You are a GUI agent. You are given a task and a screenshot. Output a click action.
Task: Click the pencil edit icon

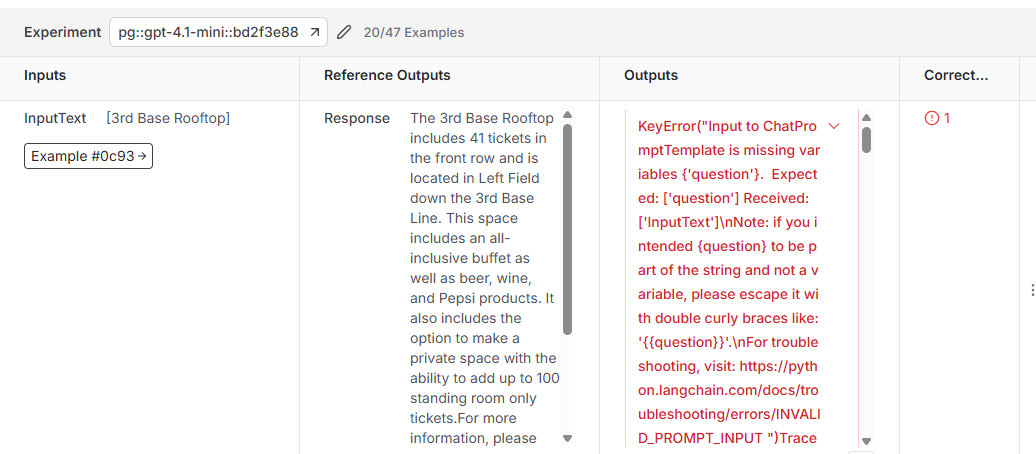344,32
